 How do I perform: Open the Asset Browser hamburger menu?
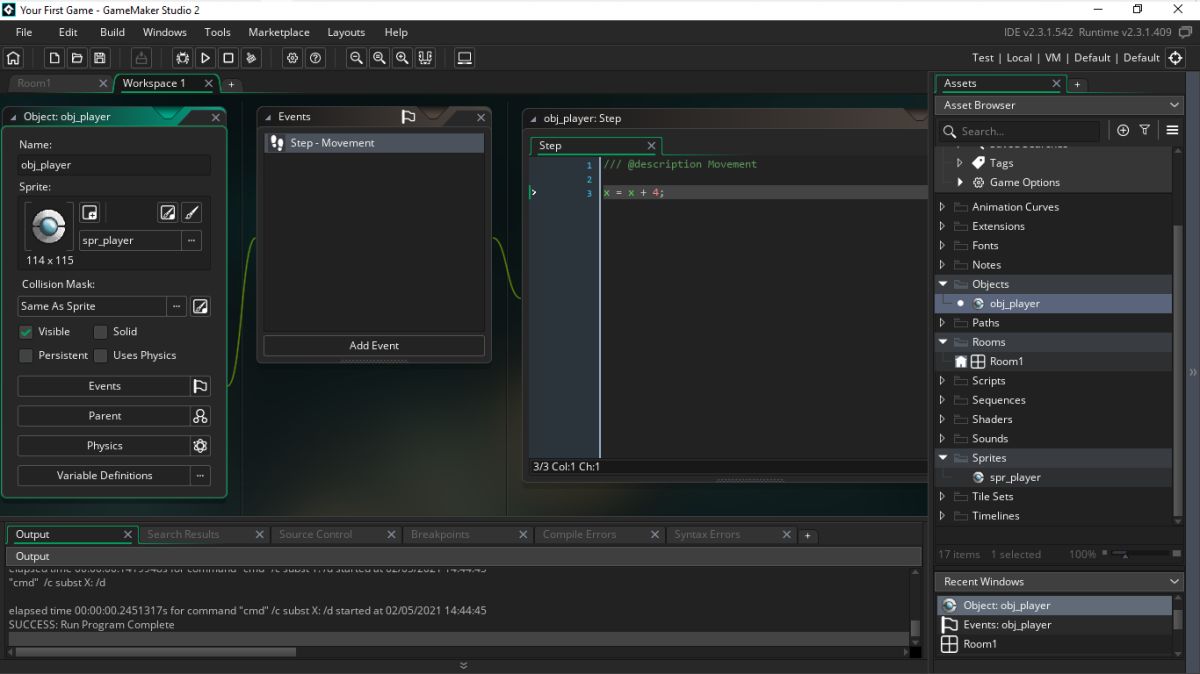click(1172, 130)
